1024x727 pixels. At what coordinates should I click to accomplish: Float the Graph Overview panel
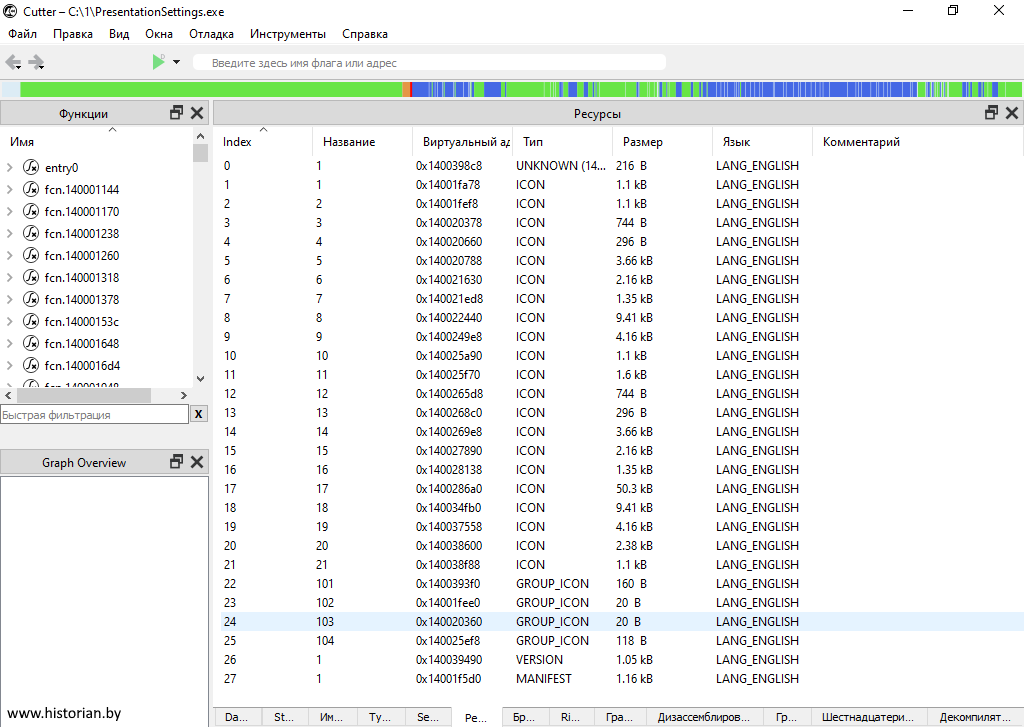(x=177, y=462)
